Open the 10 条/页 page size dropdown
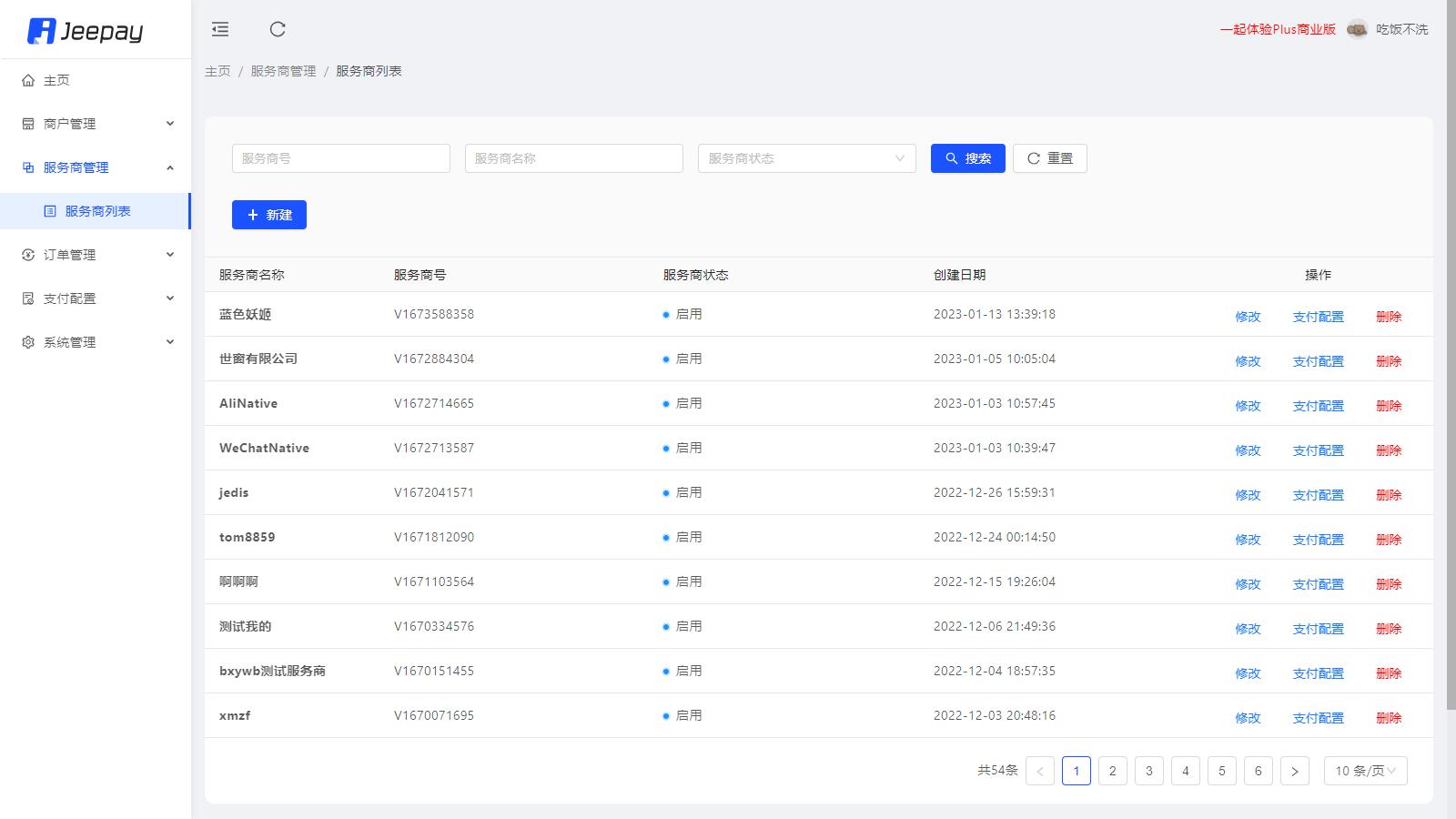1456x819 pixels. point(1365,771)
